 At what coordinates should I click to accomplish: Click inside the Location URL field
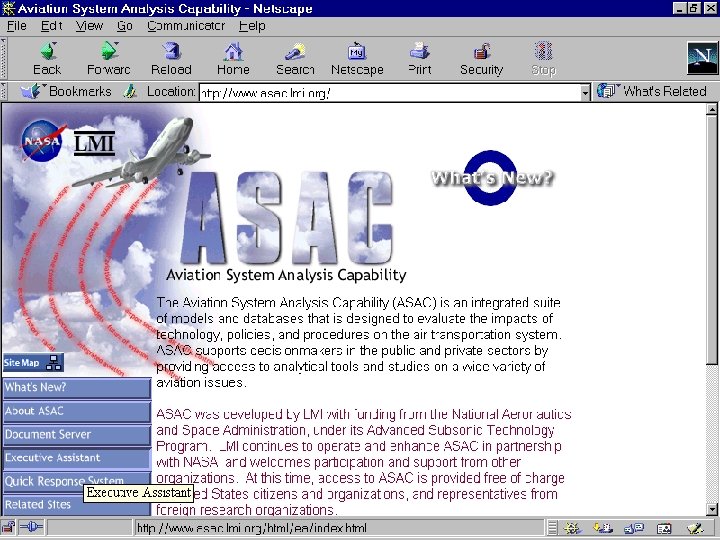[x=389, y=93]
